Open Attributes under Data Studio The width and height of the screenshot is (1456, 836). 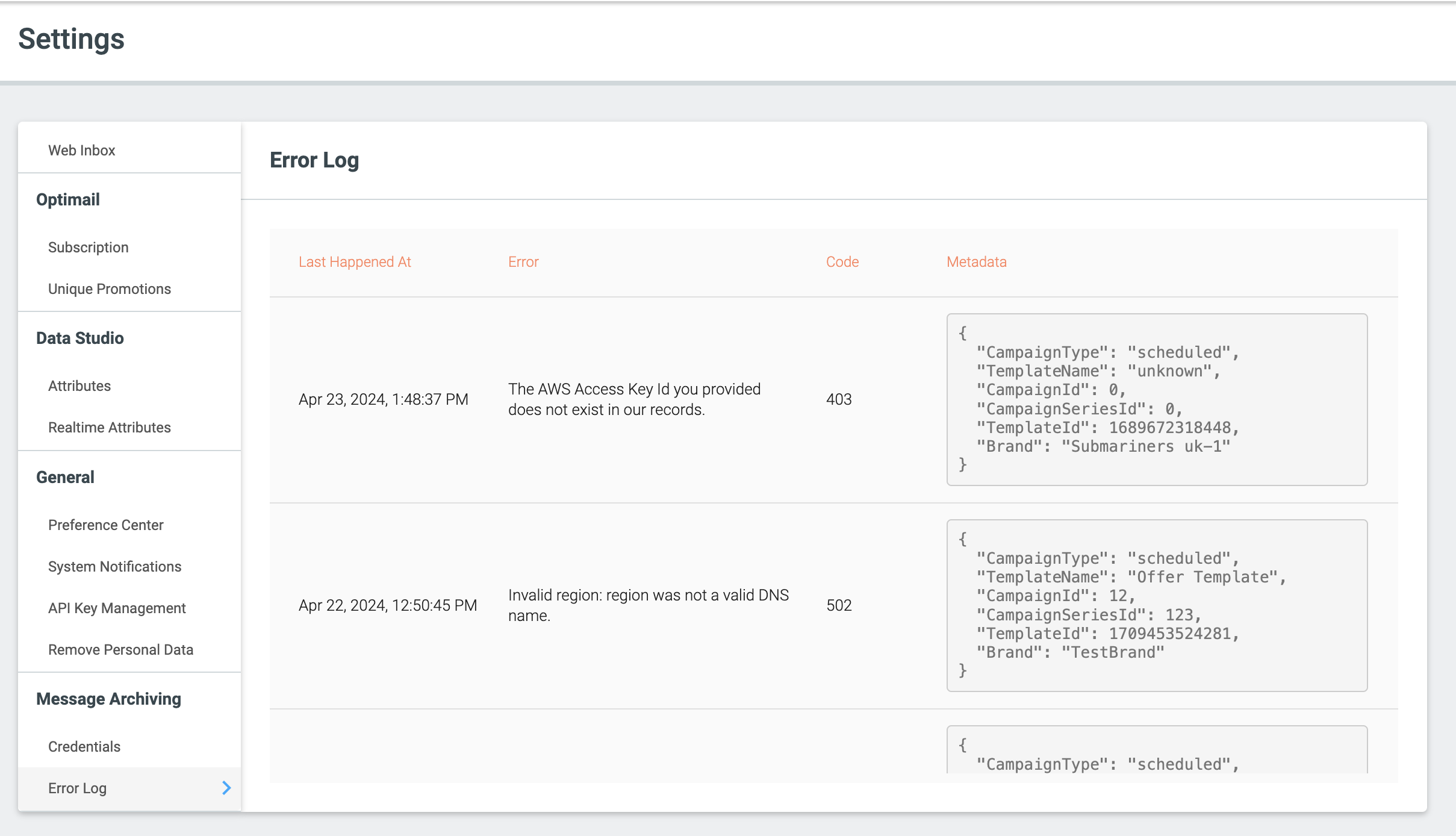click(79, 385)
